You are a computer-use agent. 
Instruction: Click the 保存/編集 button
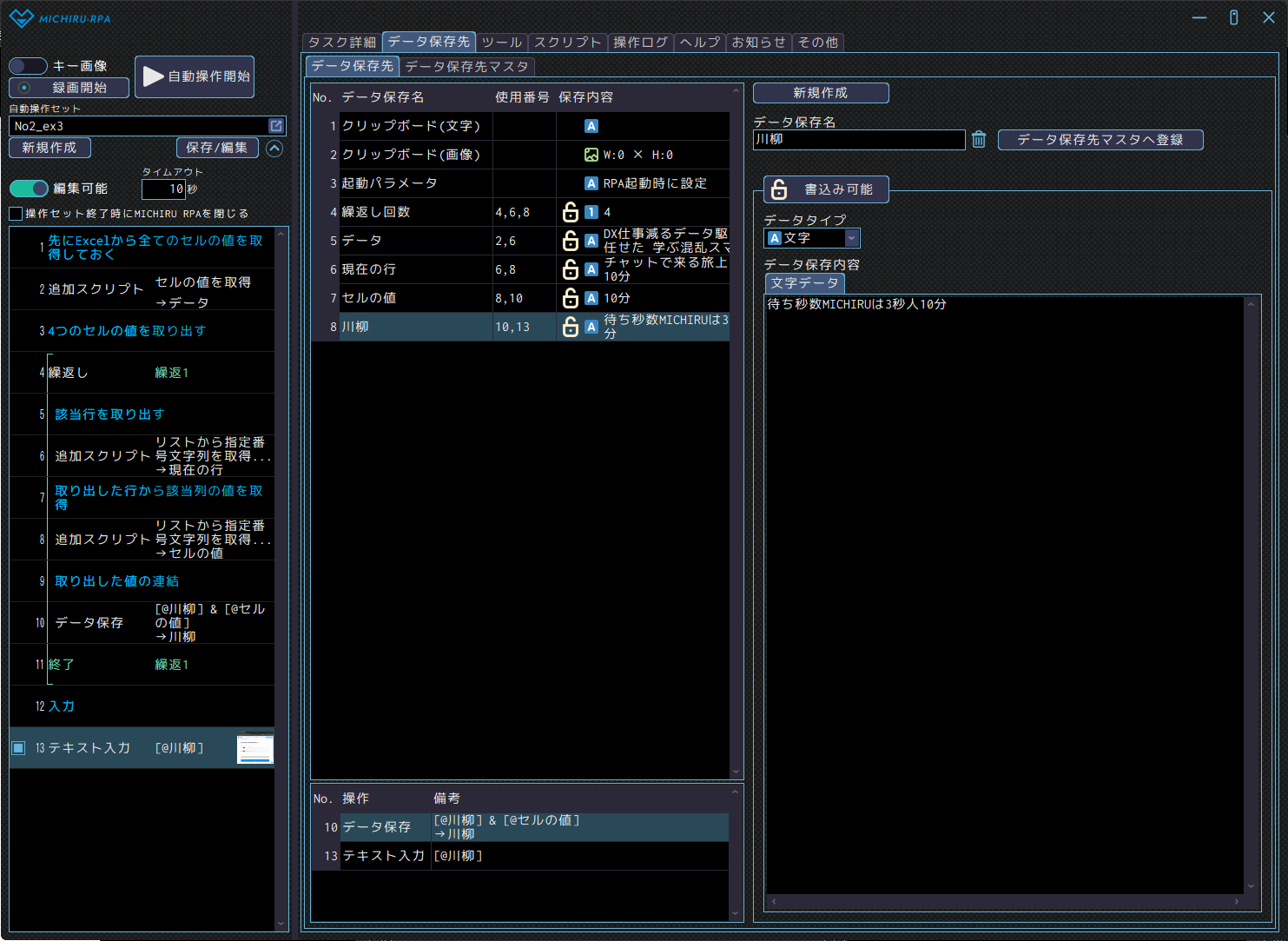click(x=217, y=148)
